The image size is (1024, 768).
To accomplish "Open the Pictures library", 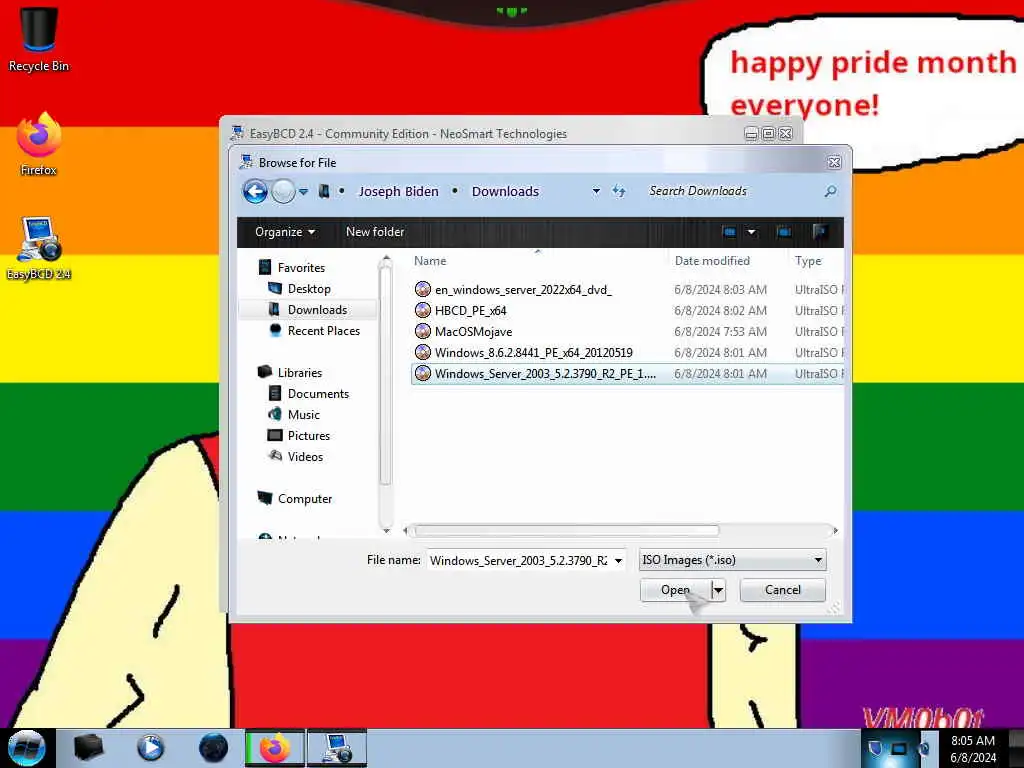I will click(x=308, y=436).
